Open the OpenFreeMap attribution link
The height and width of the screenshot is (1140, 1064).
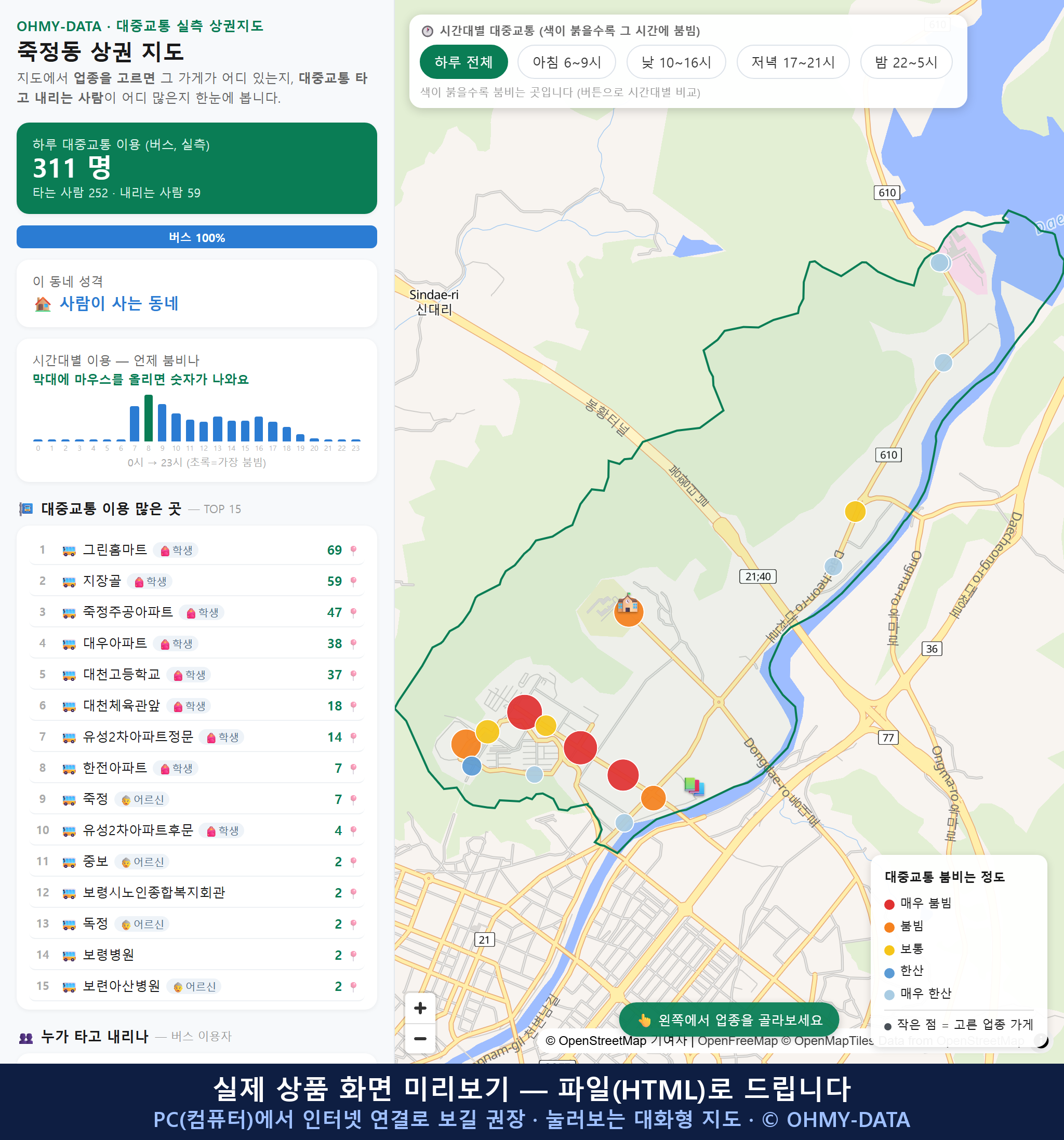point(737,1041)
